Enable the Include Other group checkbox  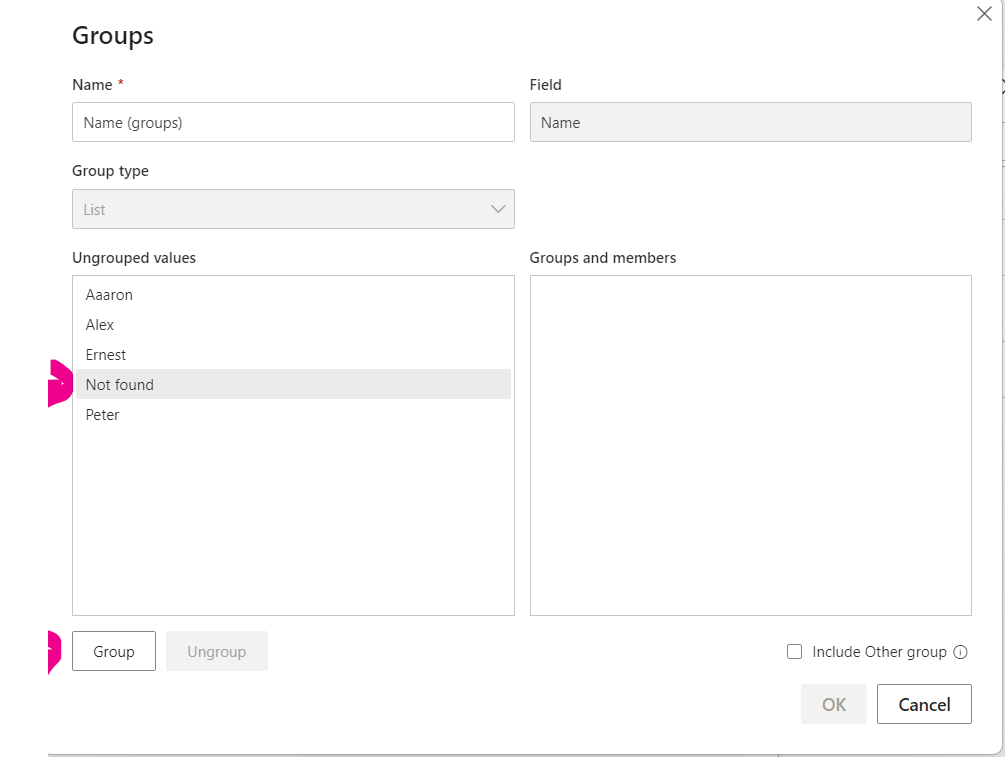(794, 652)
